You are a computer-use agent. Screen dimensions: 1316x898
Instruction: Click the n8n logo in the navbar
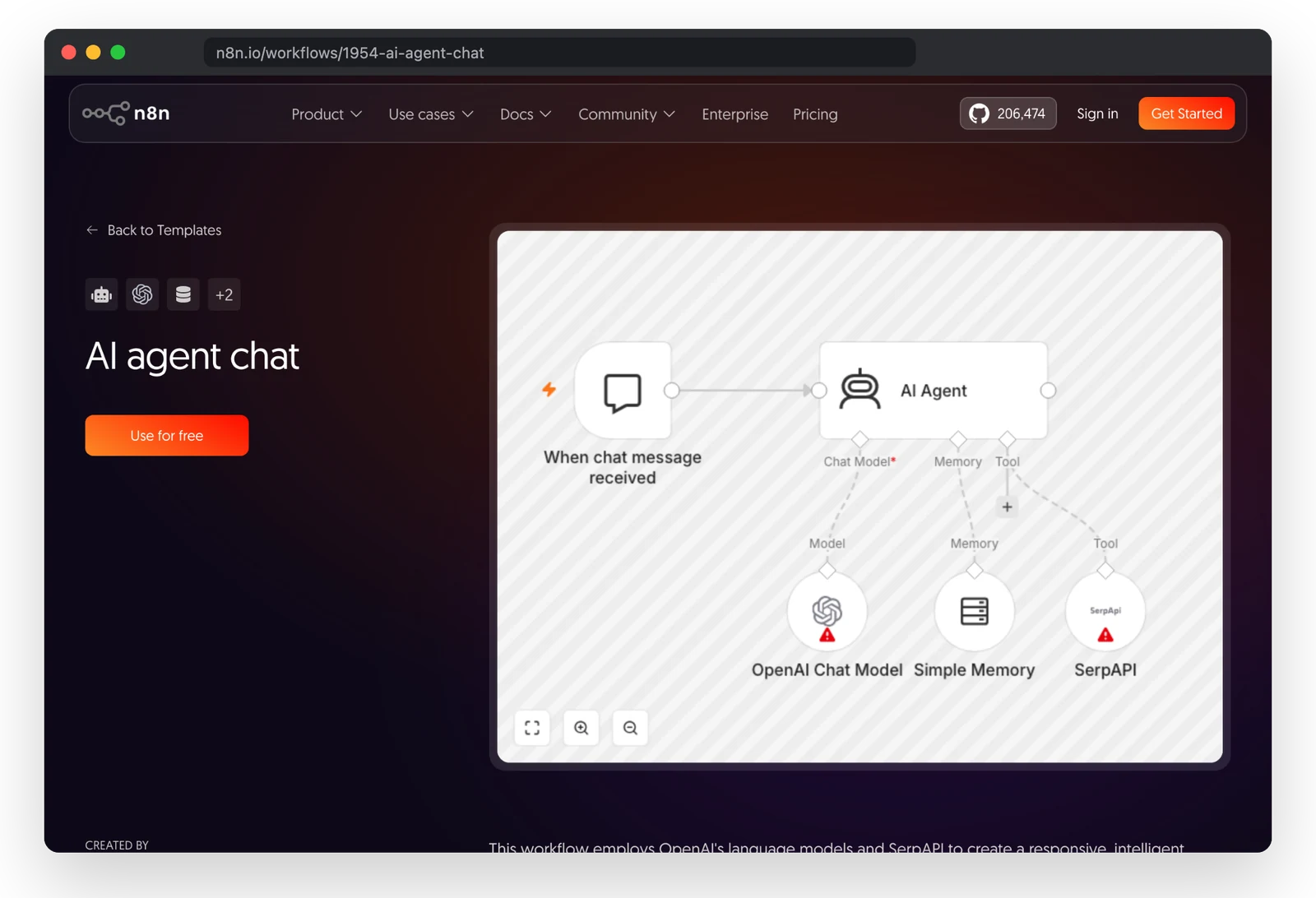[126, 113]
